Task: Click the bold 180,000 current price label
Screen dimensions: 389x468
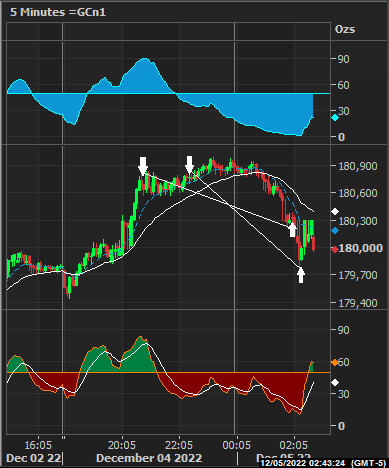Action: tap(360, 249)
